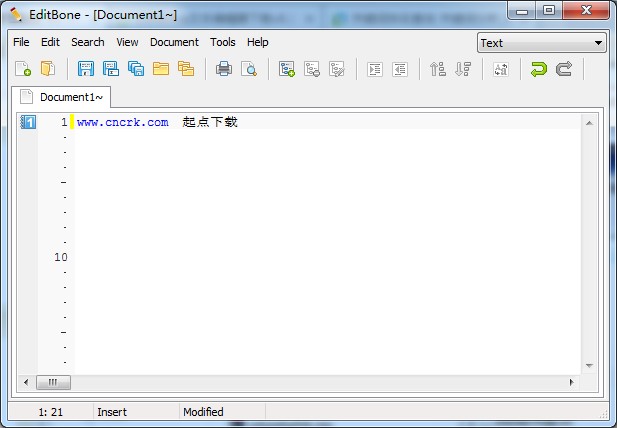This screenshot has width=617, height=428.
Task: Select the Document1~ tab
Action: pos(61,97)
